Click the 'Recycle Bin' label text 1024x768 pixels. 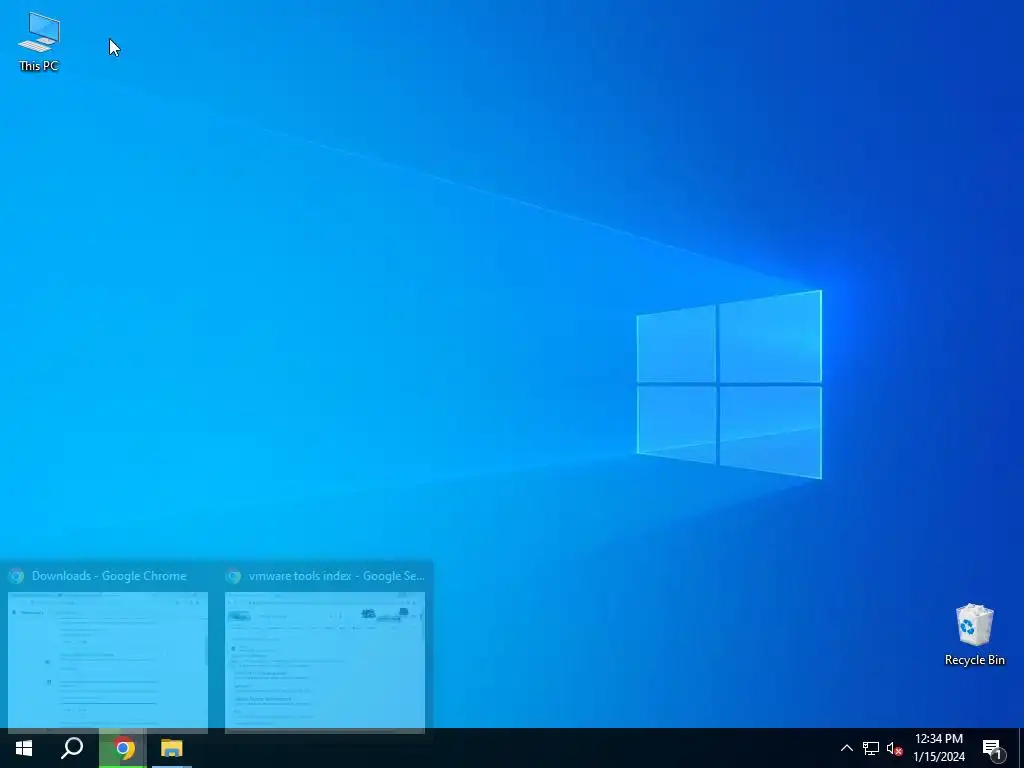point(974,660)
